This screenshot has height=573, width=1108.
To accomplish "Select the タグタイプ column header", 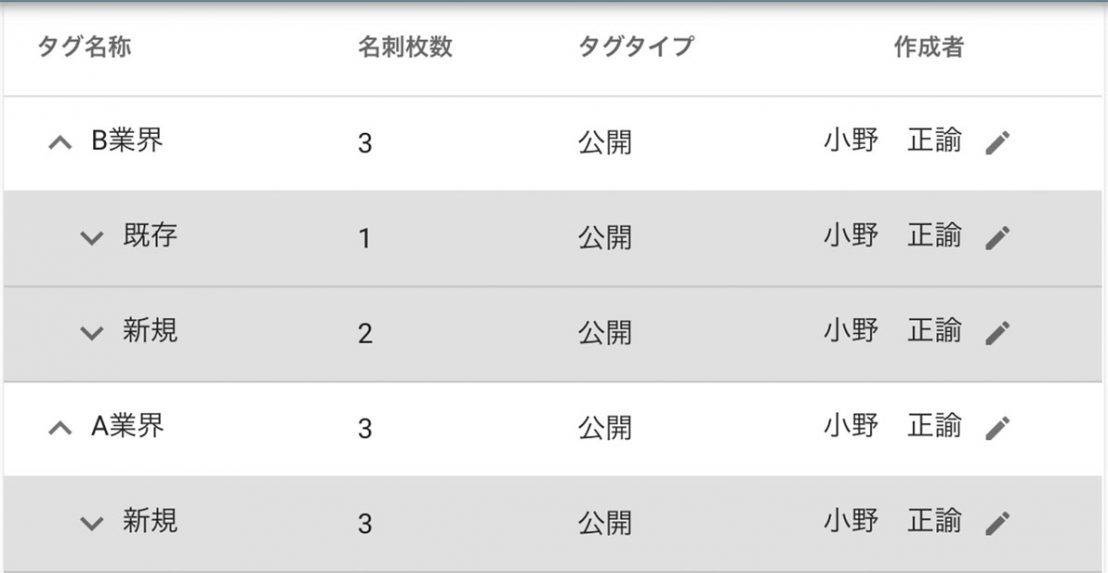I will coord(635,47).
